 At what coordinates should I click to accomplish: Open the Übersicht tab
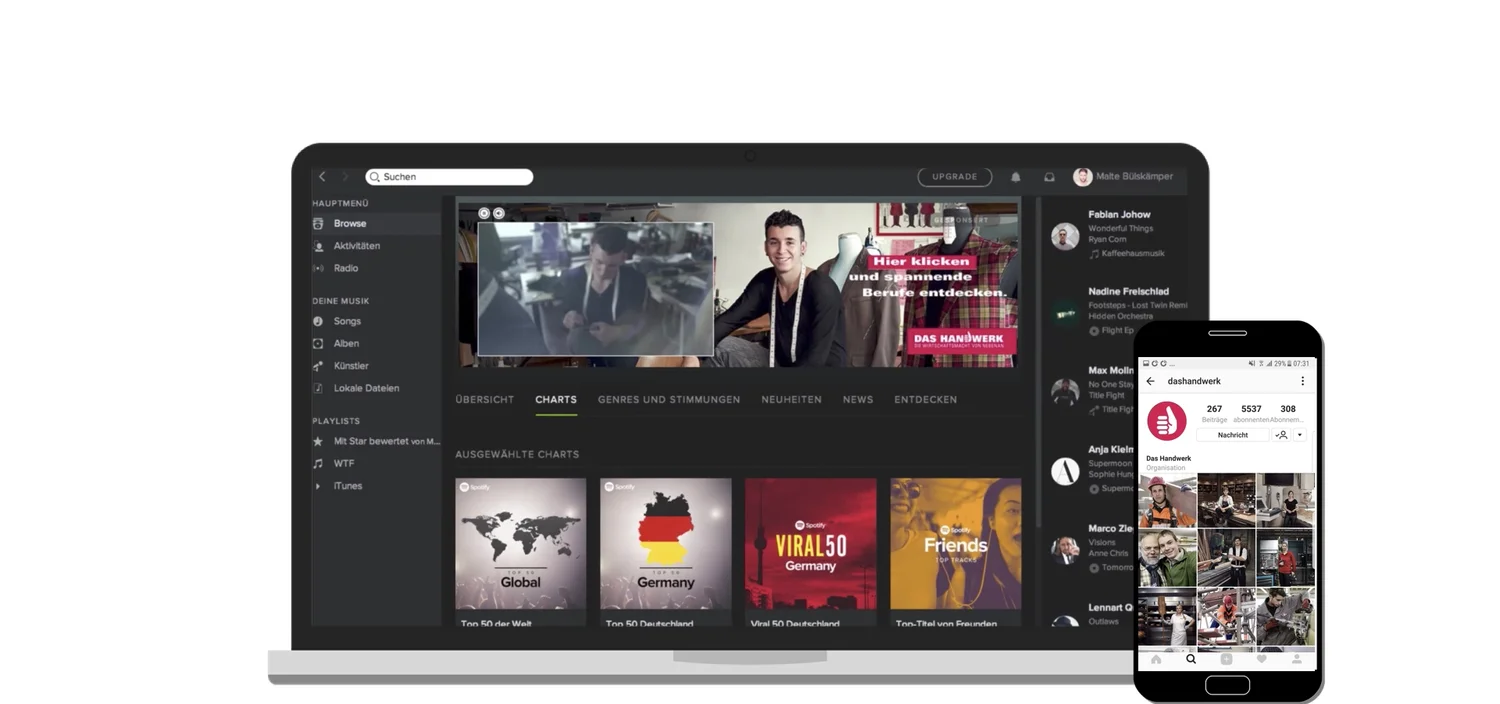pyautogui.click(x=485, y=399)
